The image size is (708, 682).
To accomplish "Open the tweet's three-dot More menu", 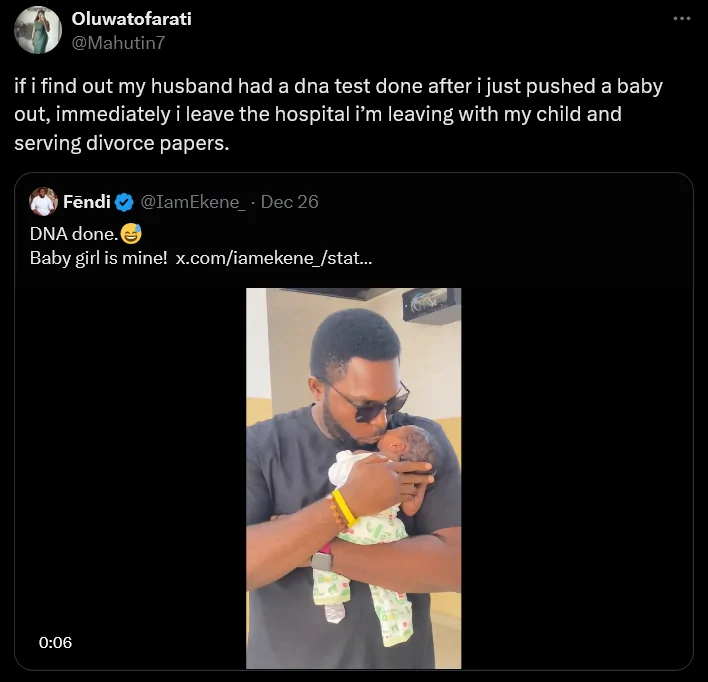I will [682, 19].
